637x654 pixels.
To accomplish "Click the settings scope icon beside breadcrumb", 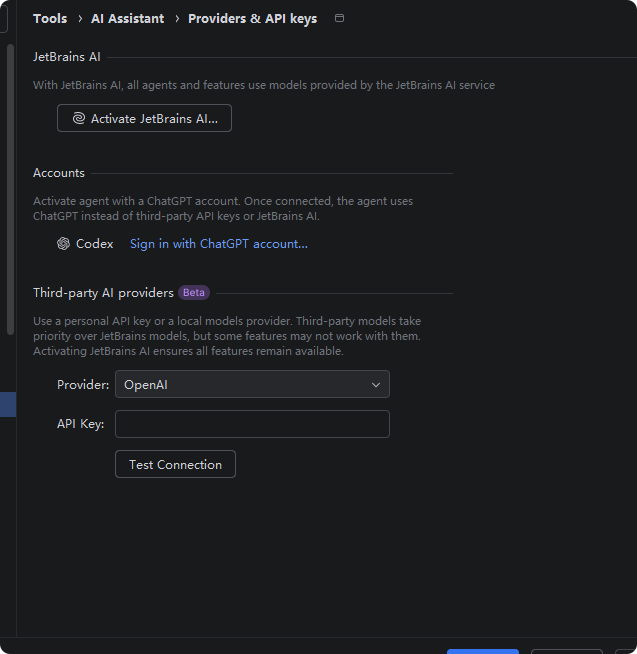I will (x=340, y=18).
